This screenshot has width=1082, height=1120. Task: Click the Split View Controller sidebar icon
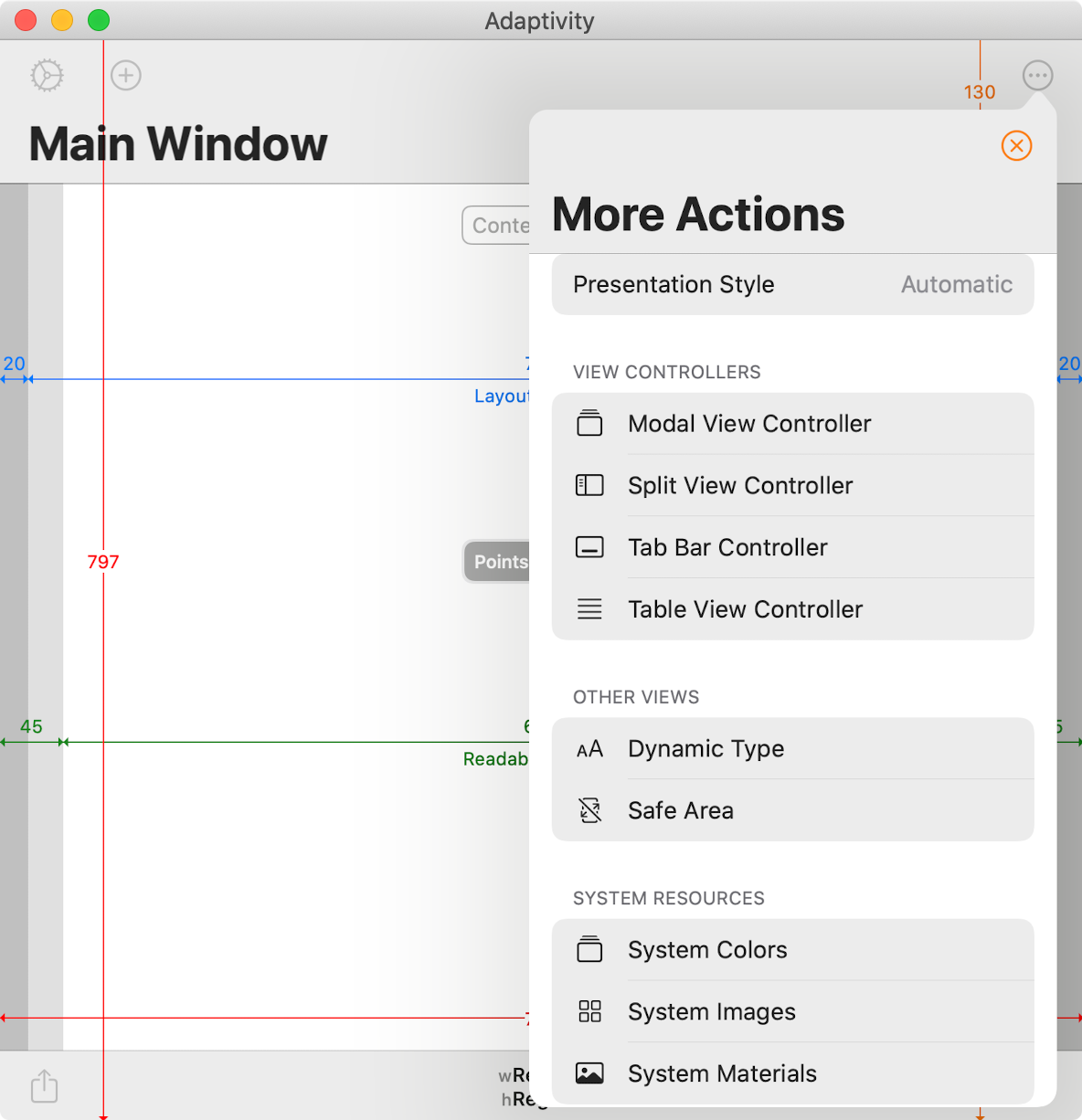589,485
